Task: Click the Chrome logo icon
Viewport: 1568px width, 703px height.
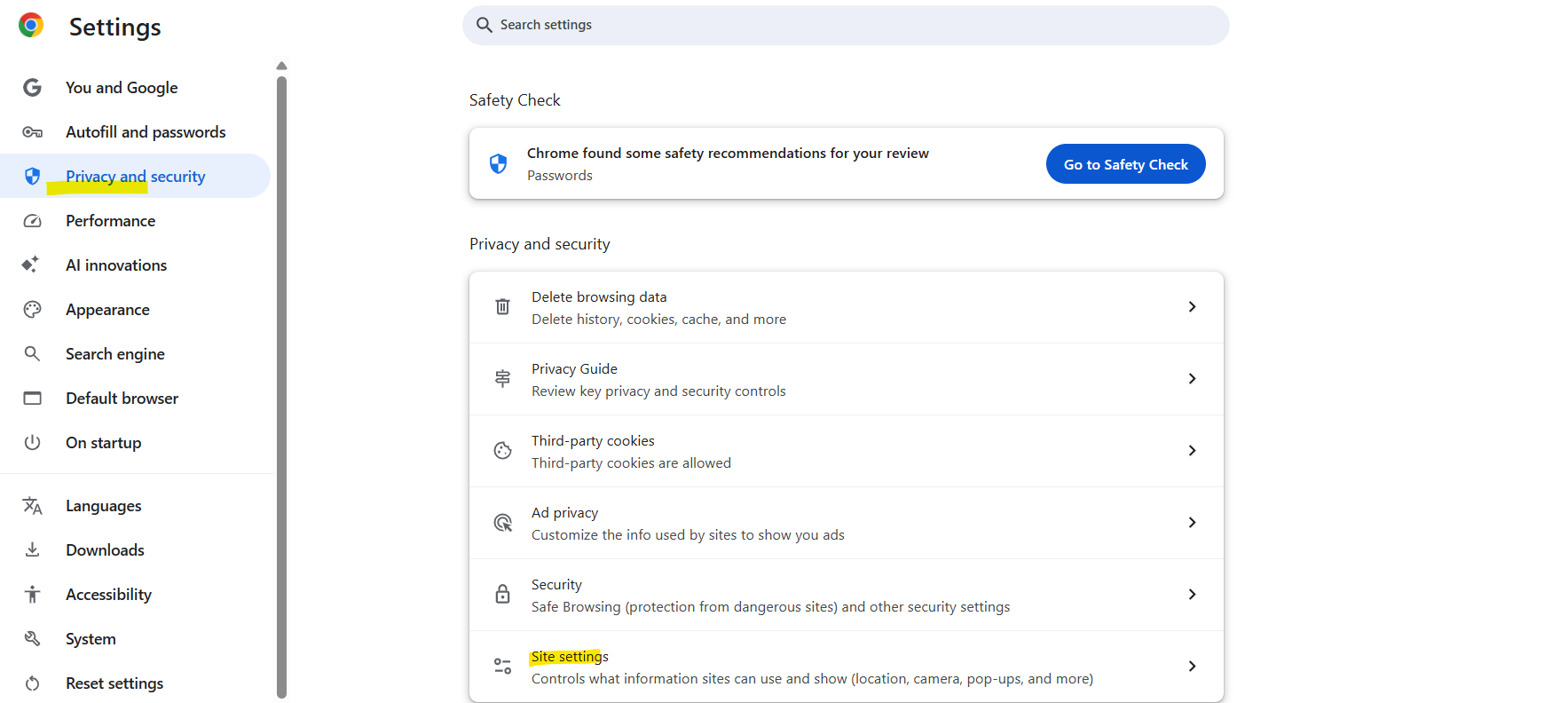Action: pyautogui.click(x=31, y=26)
